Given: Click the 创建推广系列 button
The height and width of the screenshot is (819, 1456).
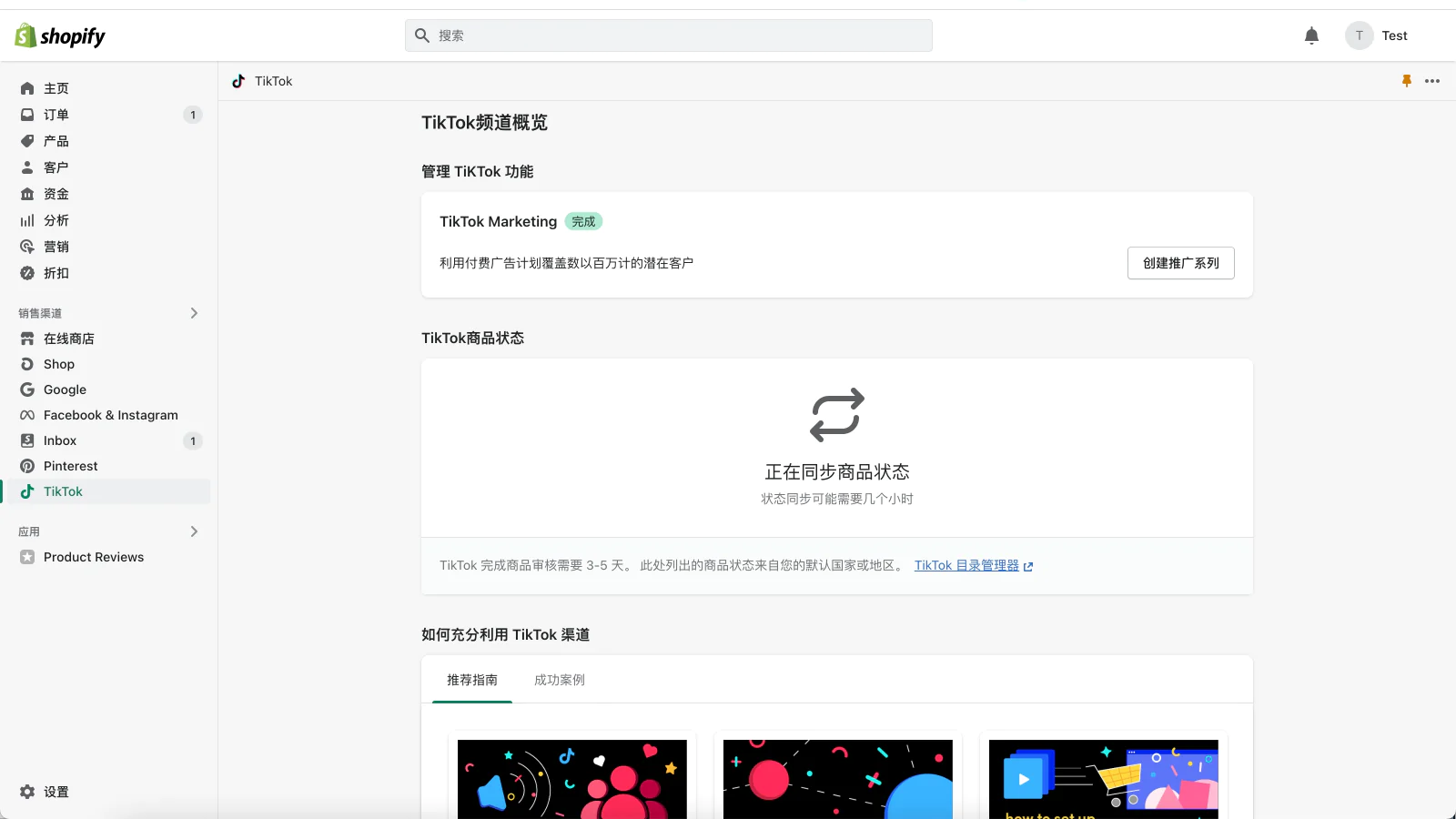Looking at the screenshot, I should point(1181,263).
